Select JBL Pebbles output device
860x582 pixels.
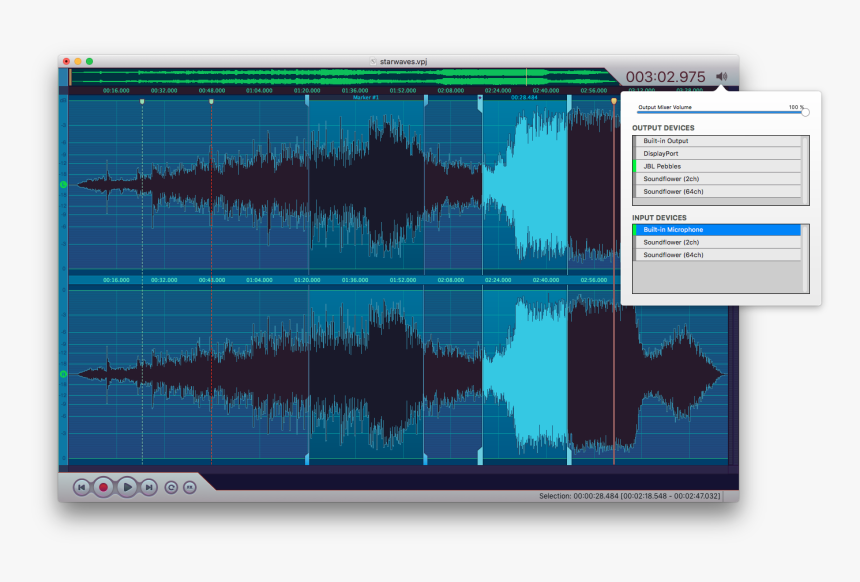click(717, 166)
